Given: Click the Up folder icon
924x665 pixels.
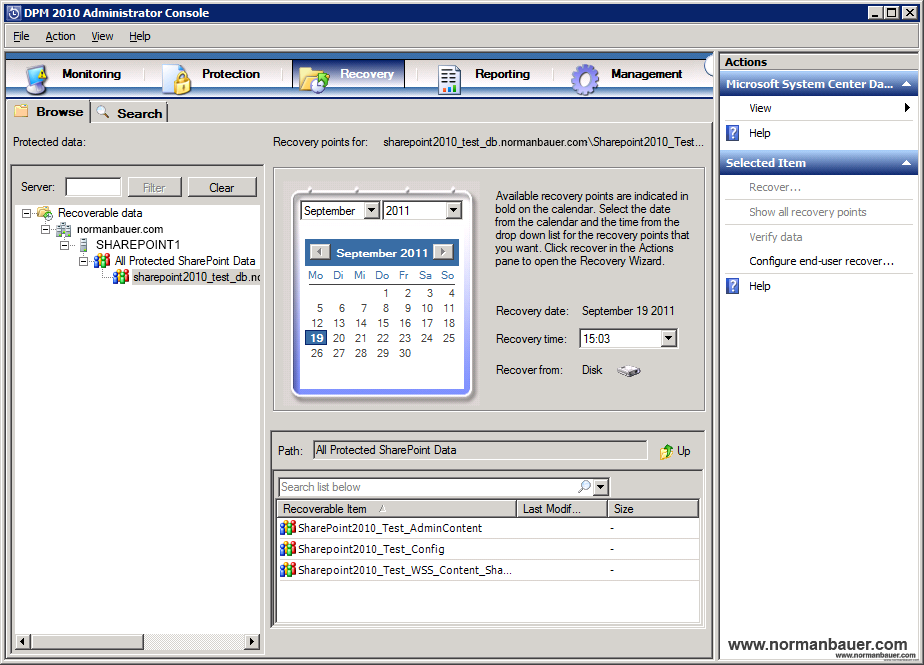Looking at the screenshot, I should [666, 451].
